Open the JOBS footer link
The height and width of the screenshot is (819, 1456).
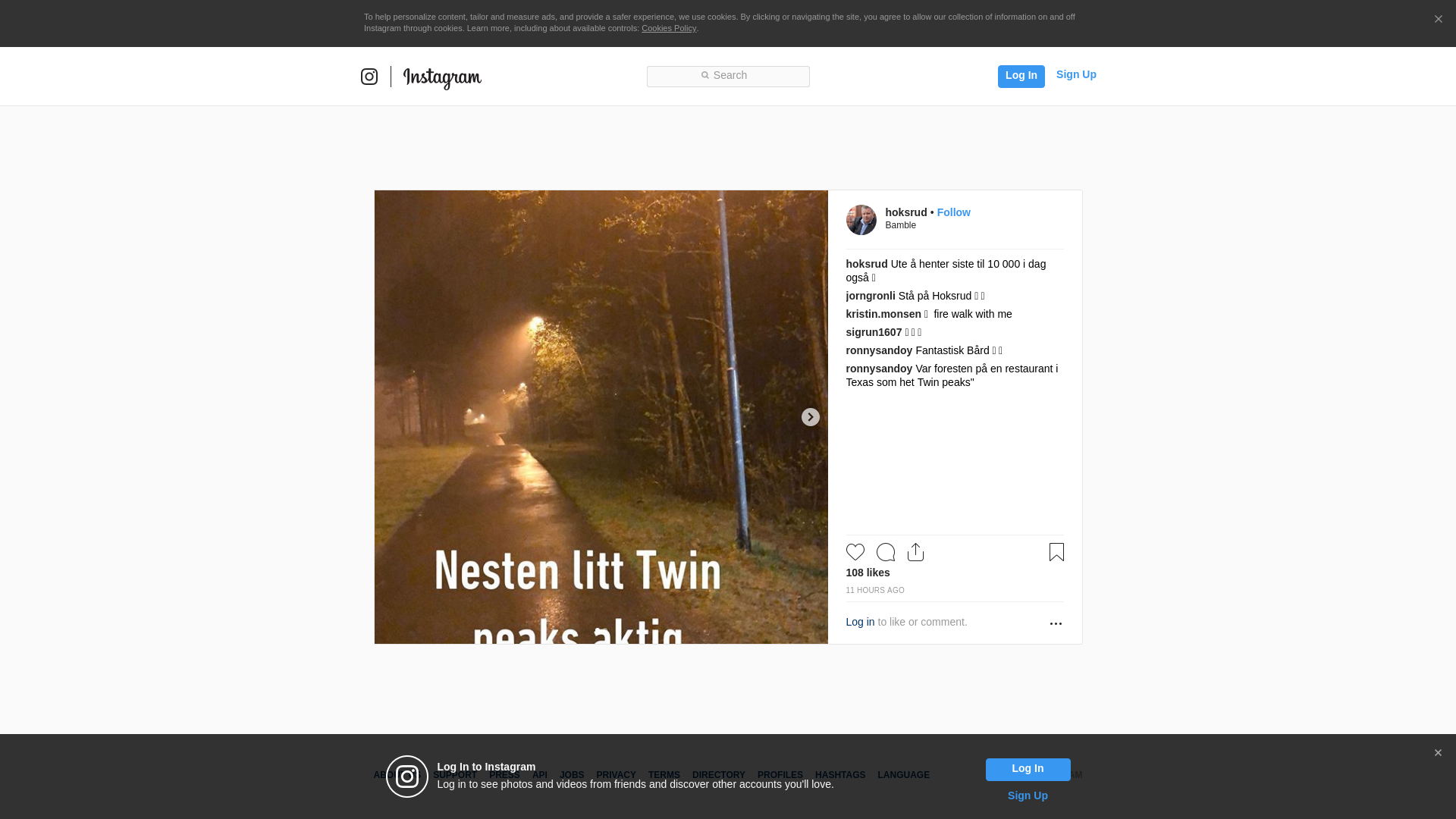(x=572, y=775)
